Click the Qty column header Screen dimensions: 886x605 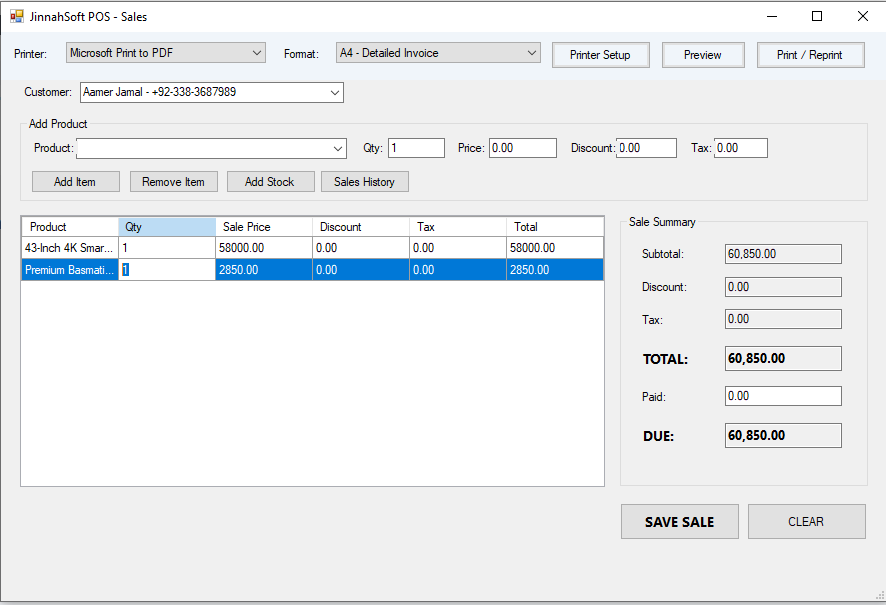point(167,227)
